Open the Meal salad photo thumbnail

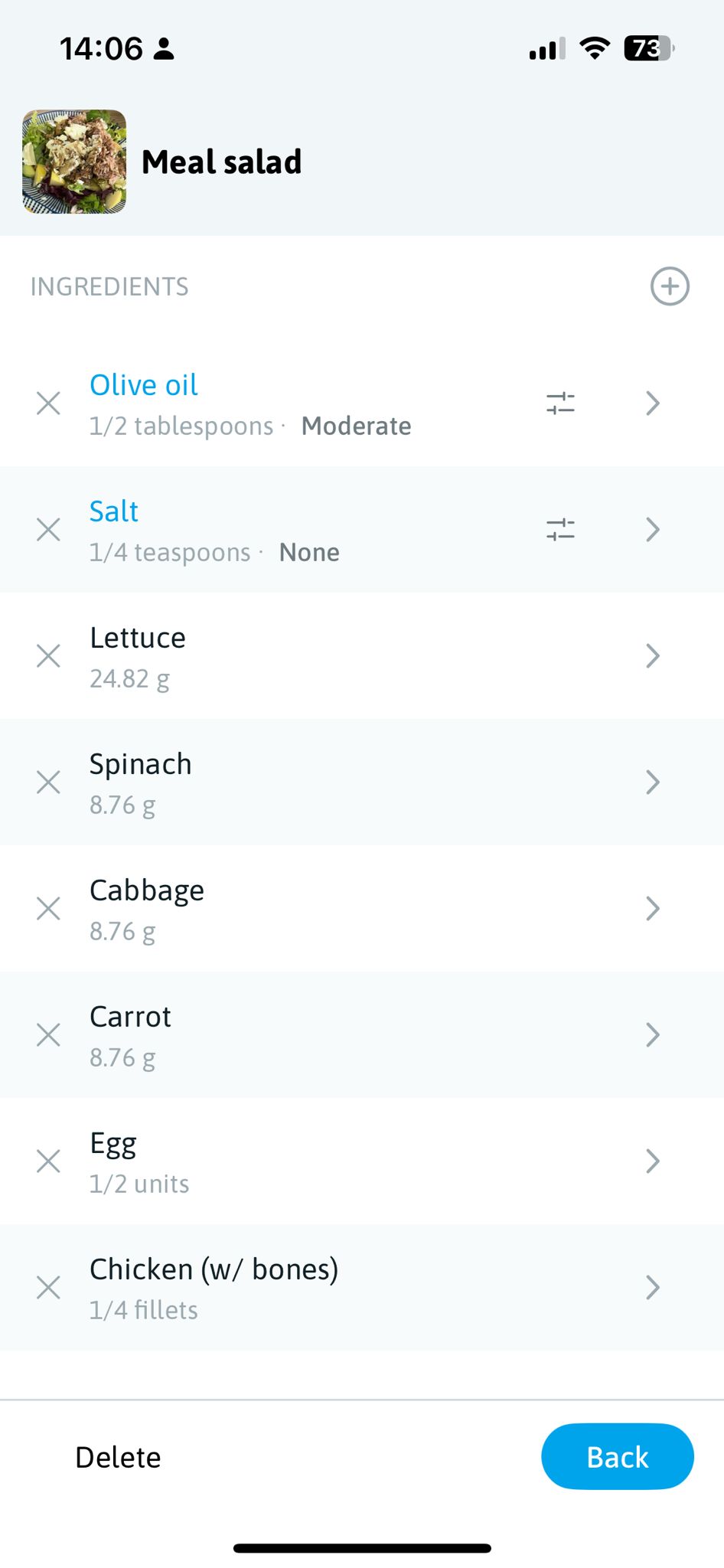(74, 162)
